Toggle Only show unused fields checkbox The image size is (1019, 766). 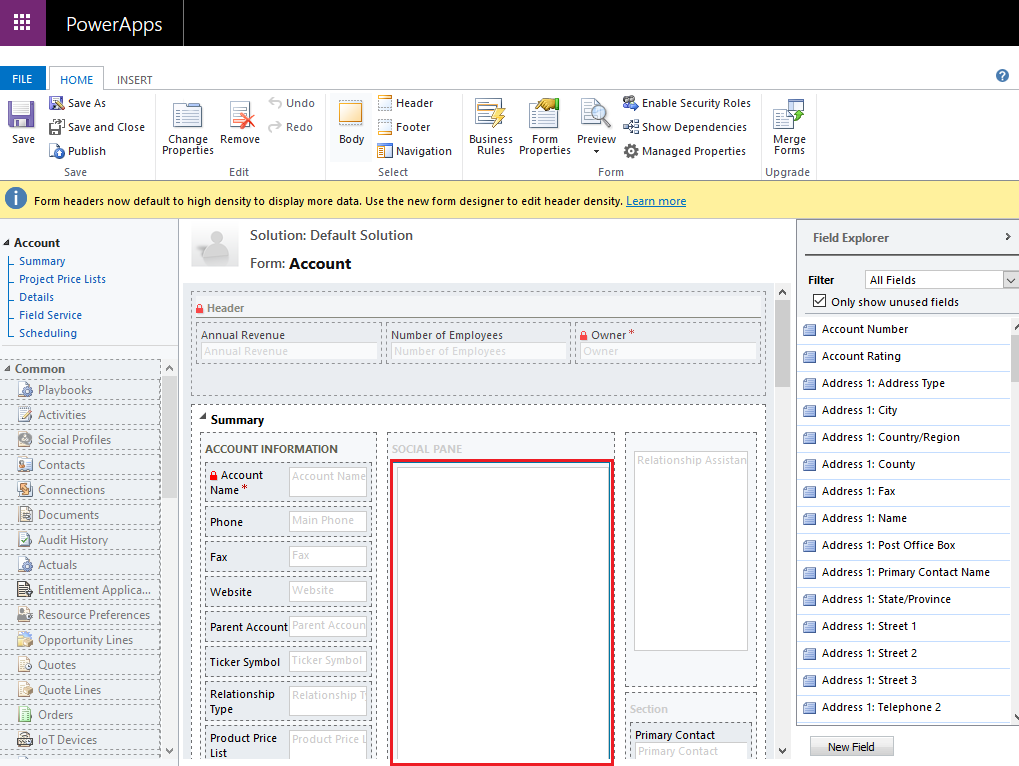819,301
